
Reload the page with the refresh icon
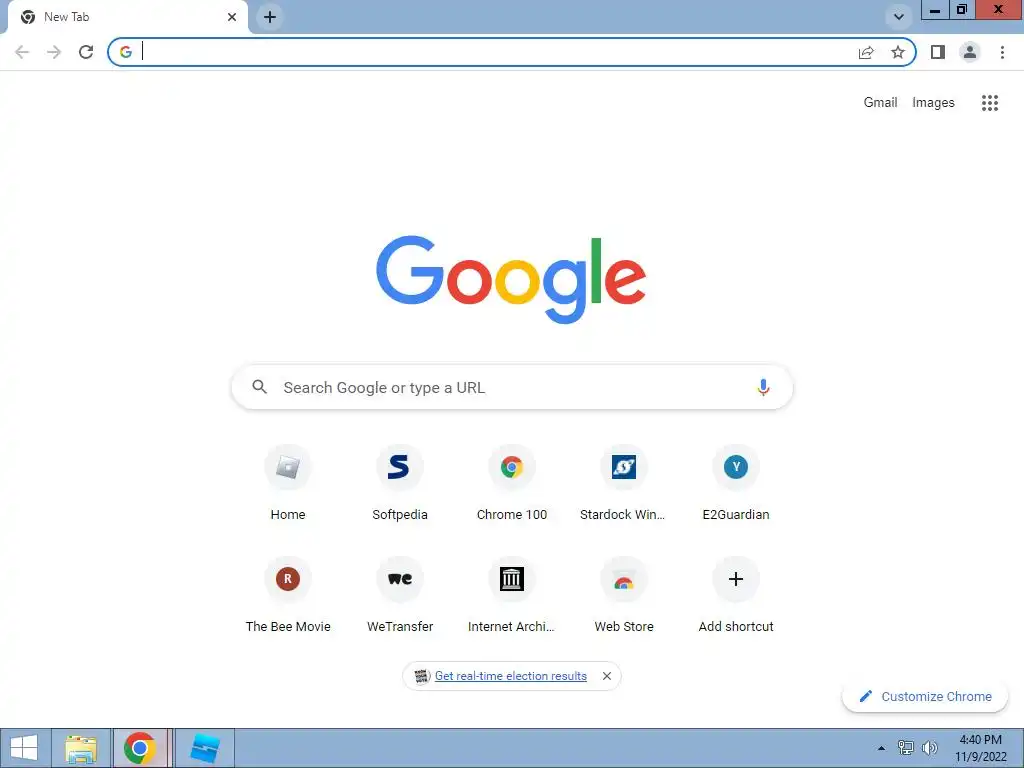86,52
